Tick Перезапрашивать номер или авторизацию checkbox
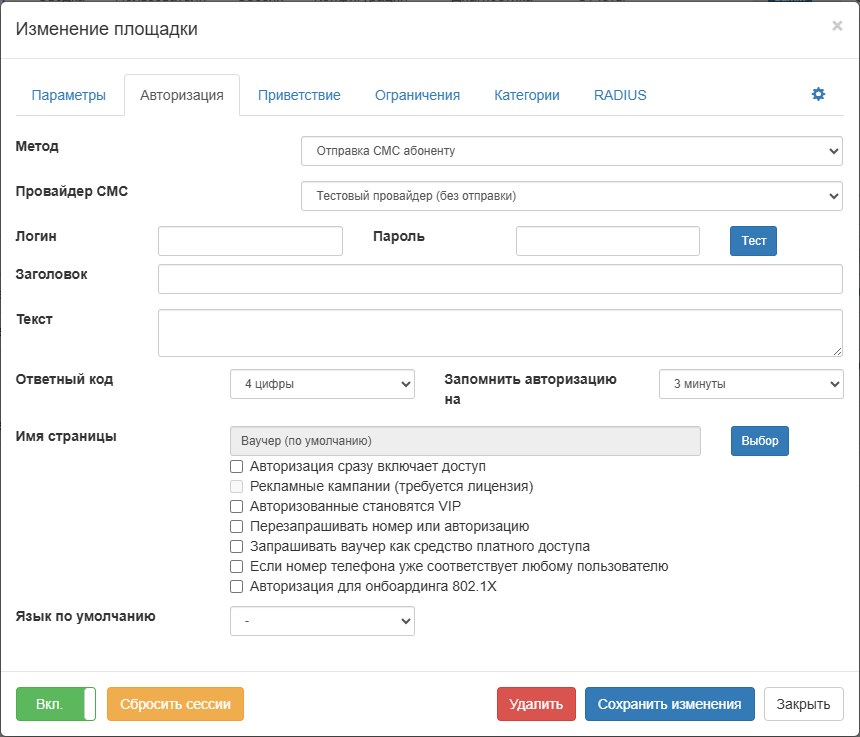860x737 pixels. coord(237,526)
